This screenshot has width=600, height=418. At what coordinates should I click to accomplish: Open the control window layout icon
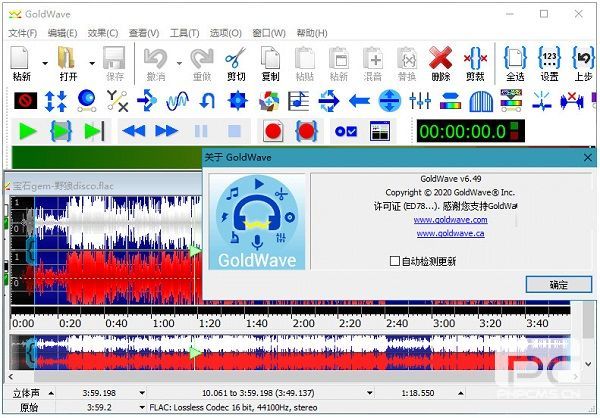pyautogui.click(x=380, y=131)
